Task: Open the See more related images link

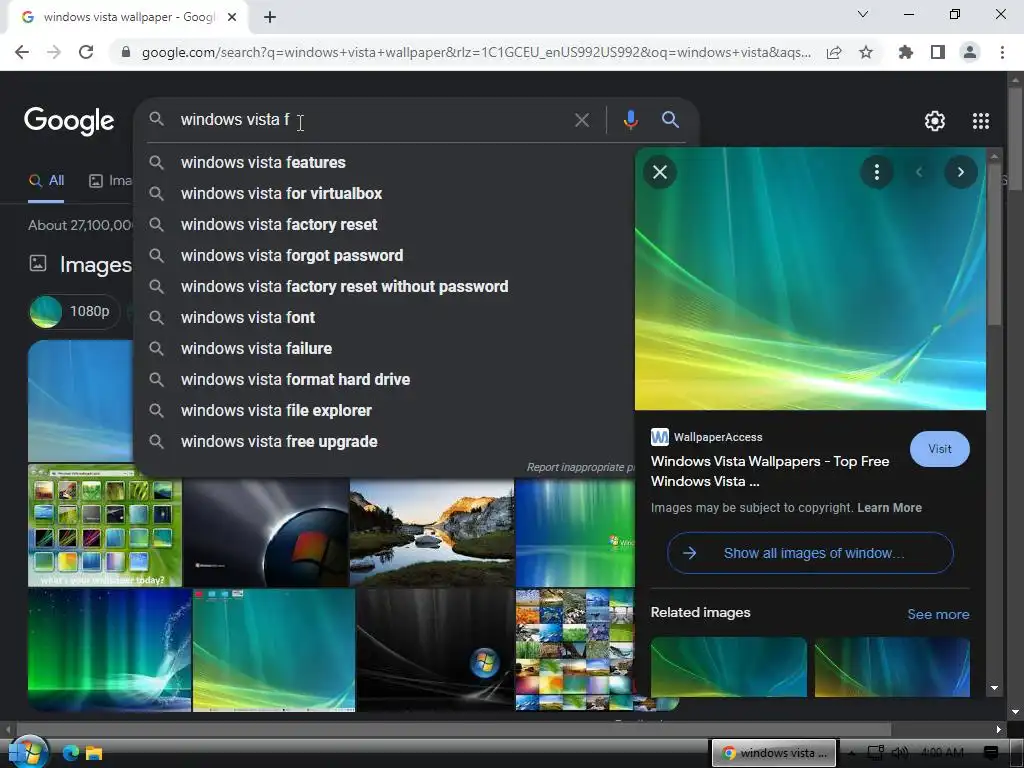Action: coord(938,615)
